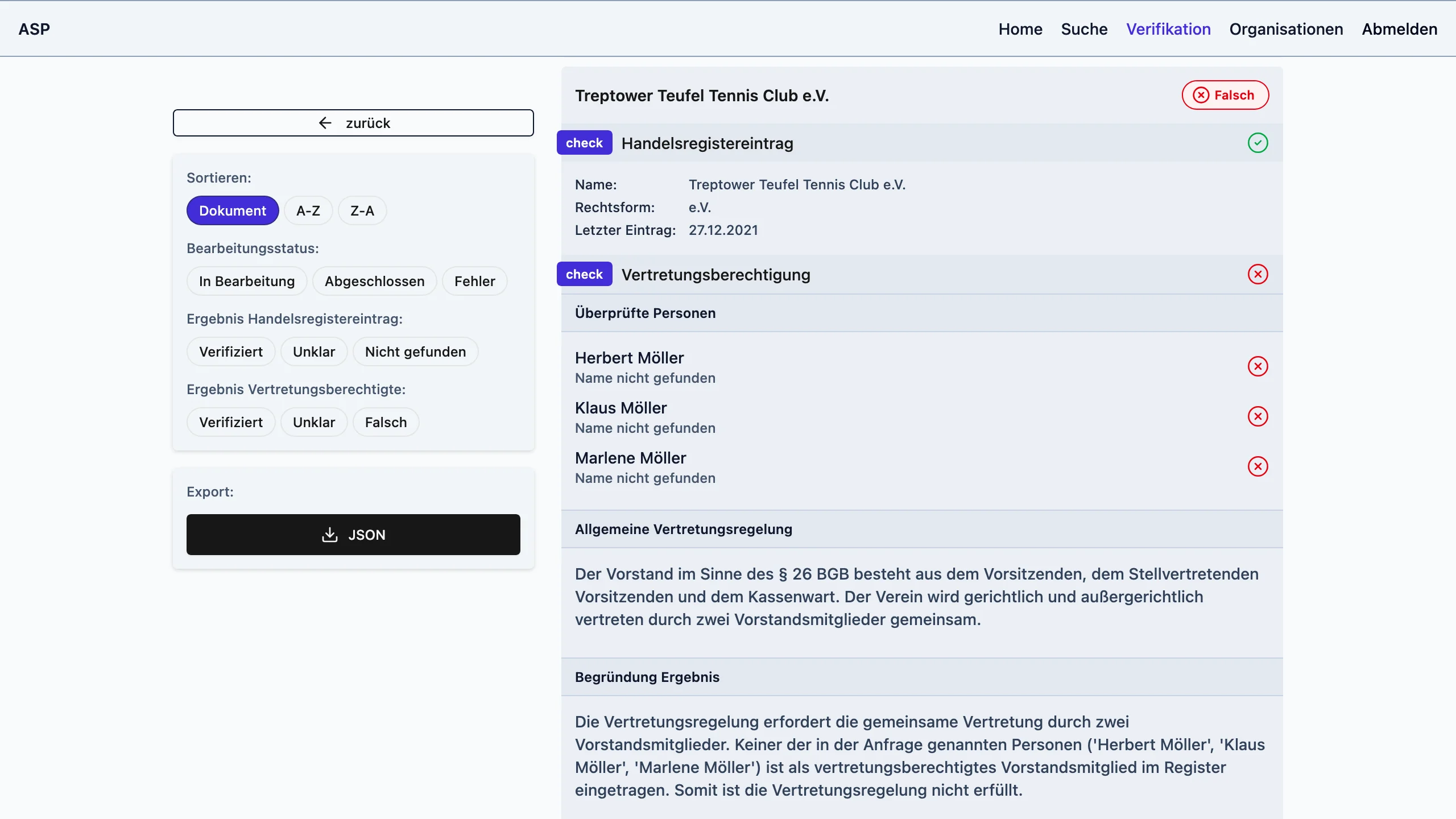Filter by Nicht gefunden result

pyautogui.click(x=415, y=351)
